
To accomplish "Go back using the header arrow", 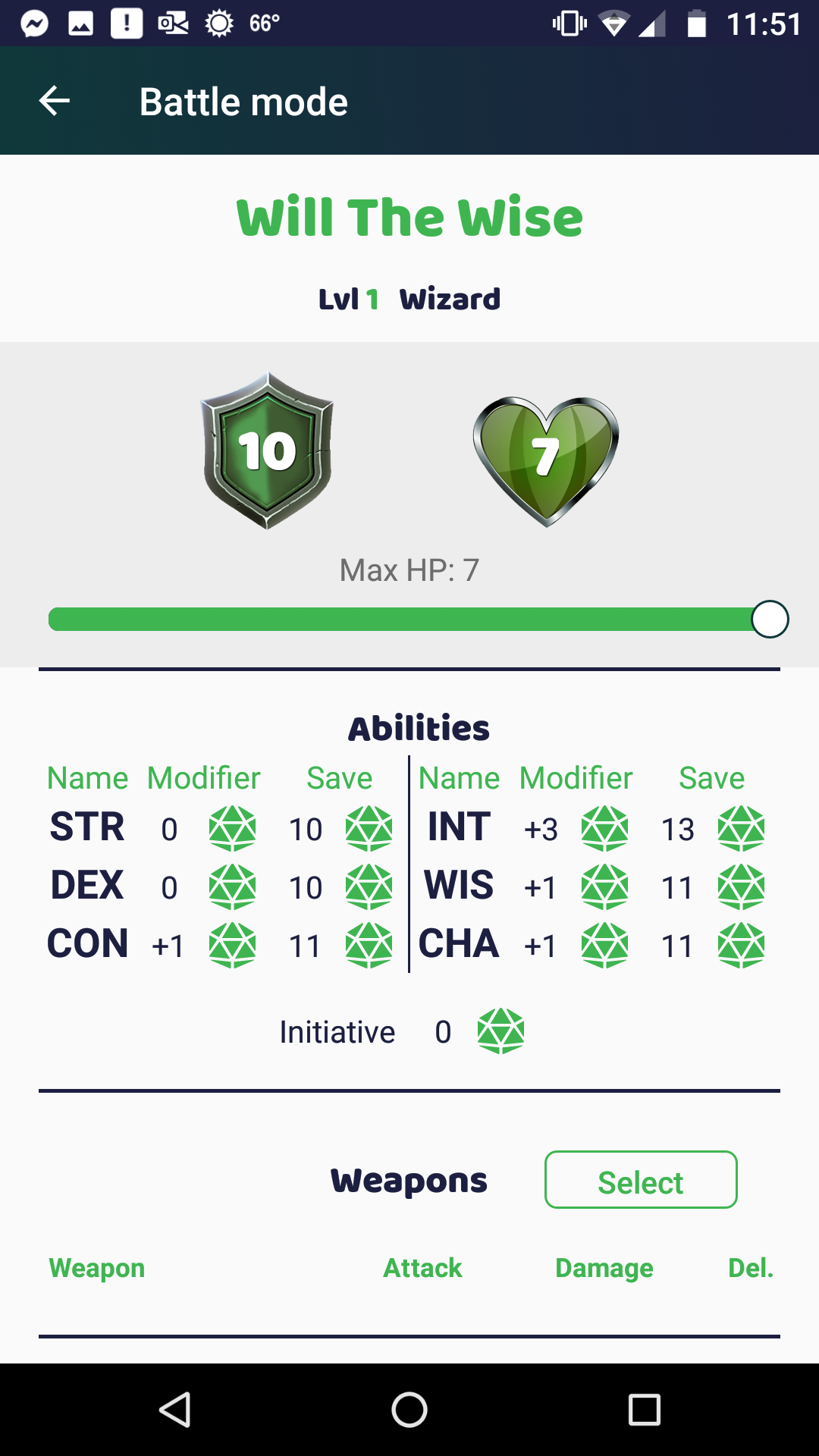I will tap(55, 101).
